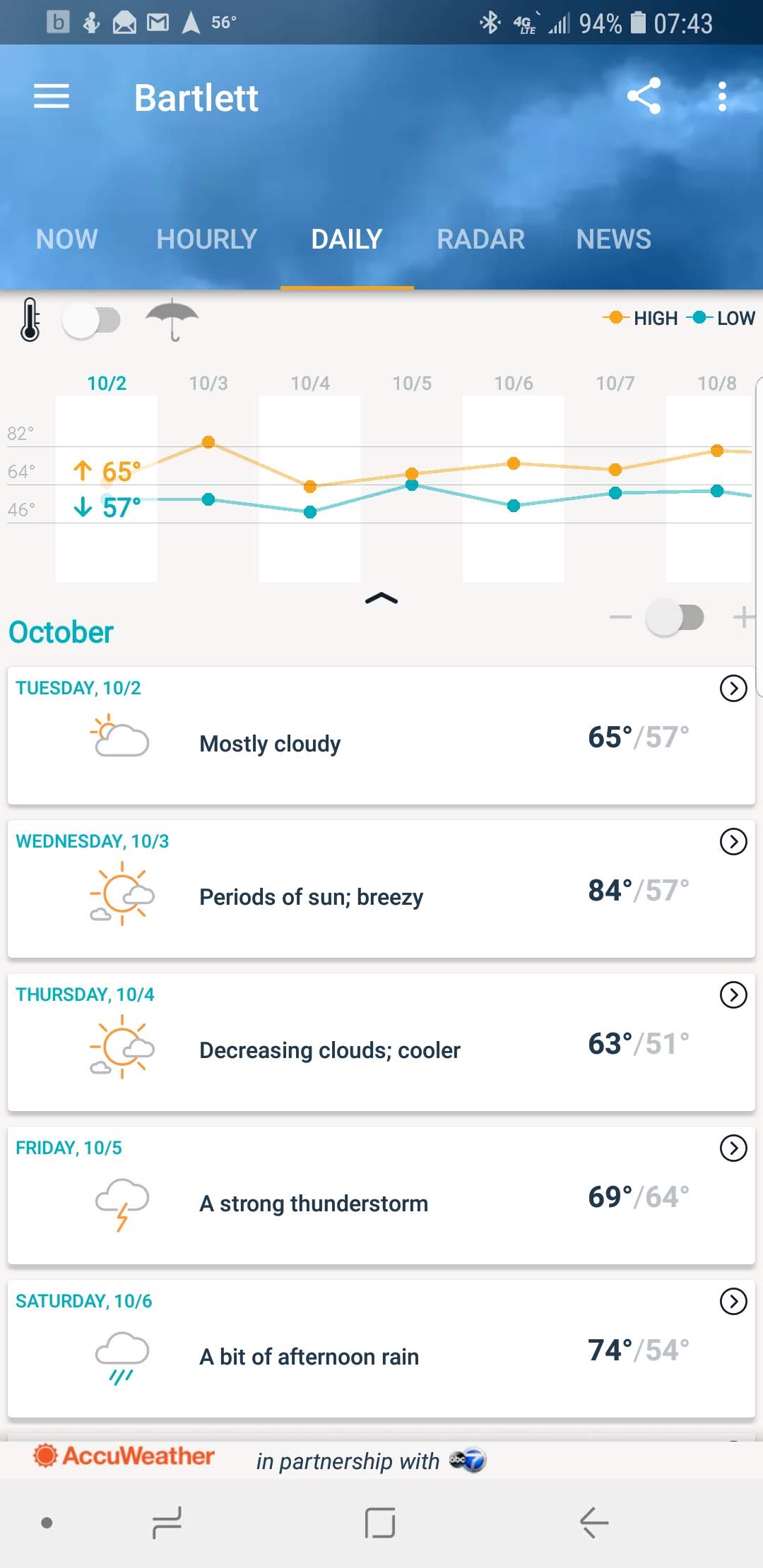Viewport: 763px width, 1568px height.
Task: Tap the thermometer temperature icon
Action: pos(30,320)
